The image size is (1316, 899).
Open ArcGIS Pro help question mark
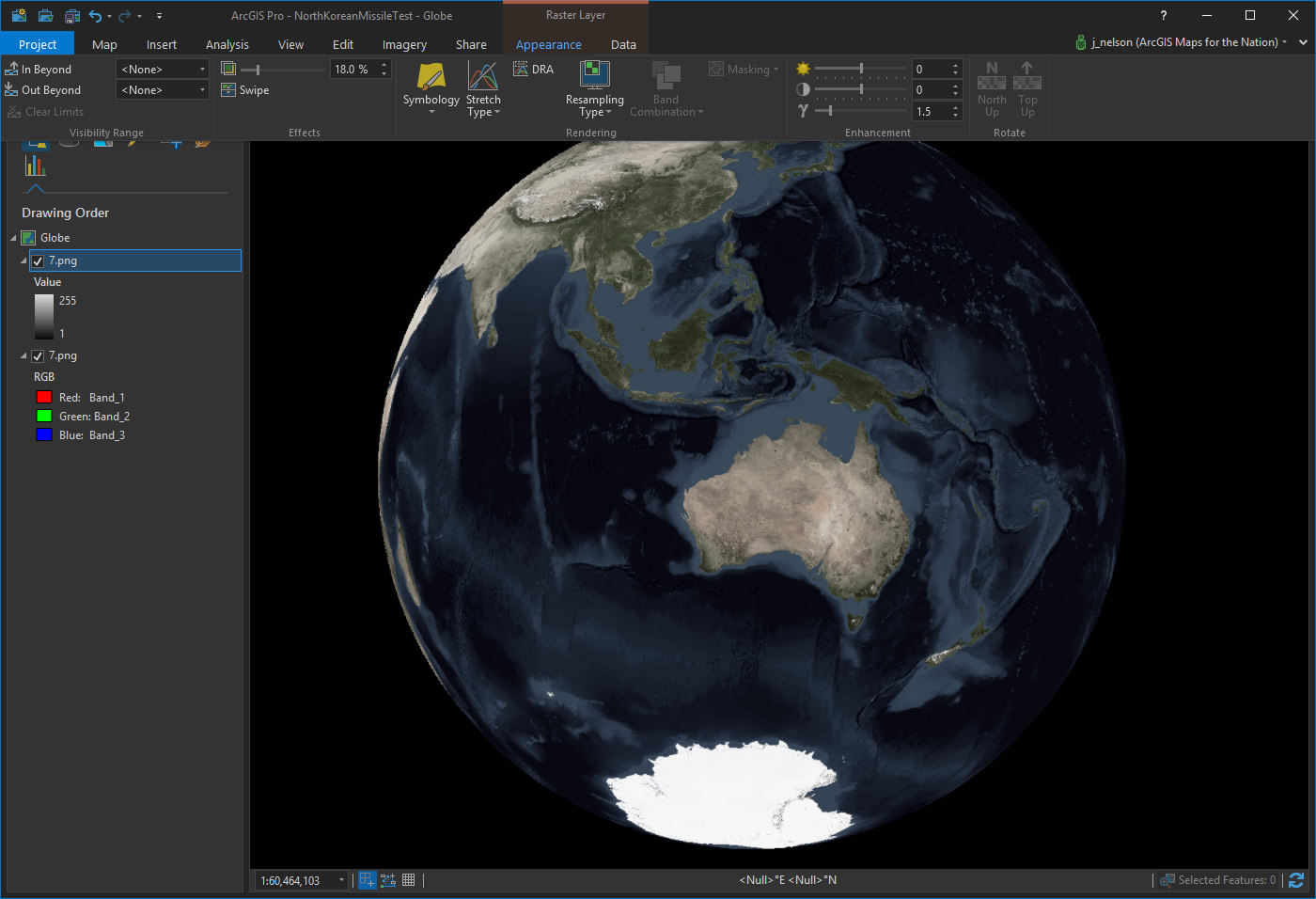click(1164, 15)
